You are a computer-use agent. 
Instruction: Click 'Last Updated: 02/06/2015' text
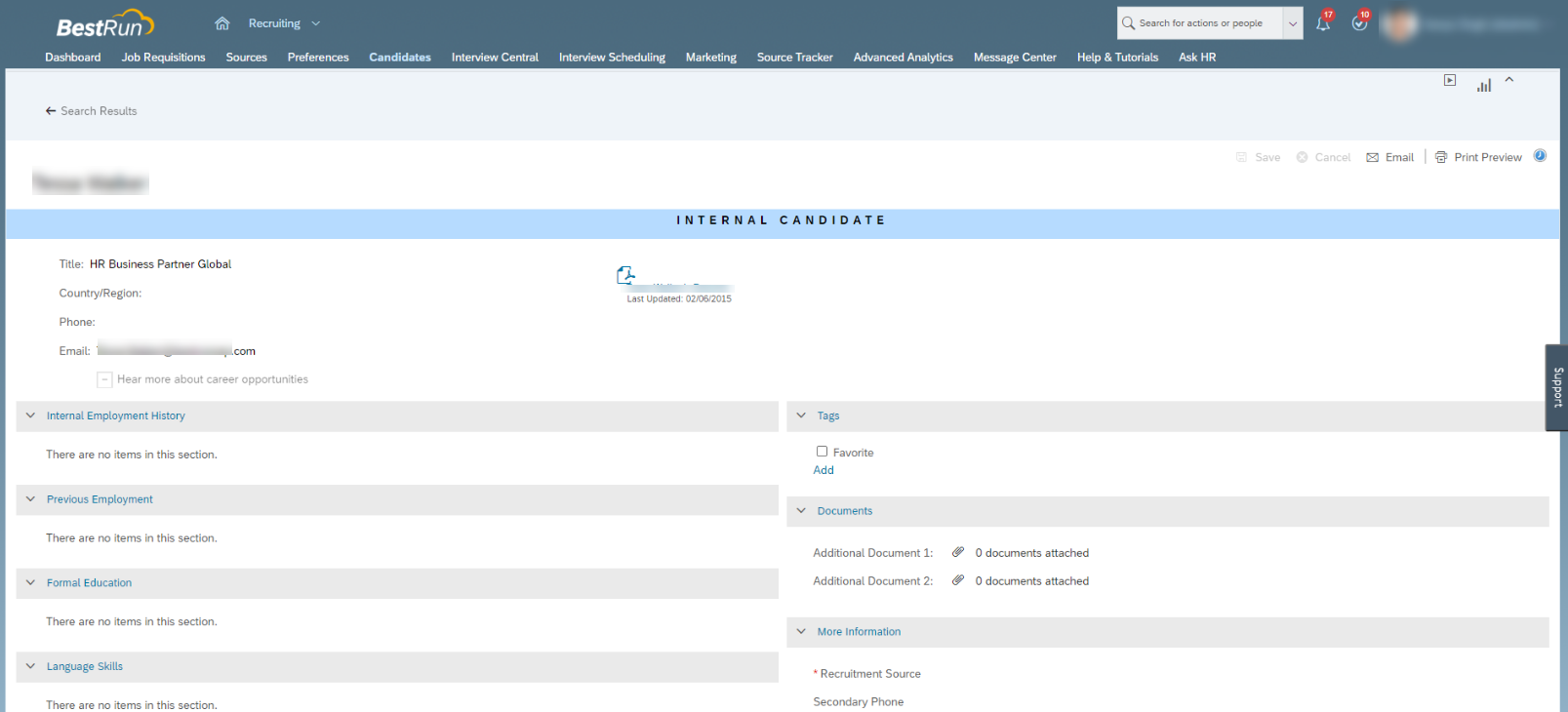tap(679, 299)
